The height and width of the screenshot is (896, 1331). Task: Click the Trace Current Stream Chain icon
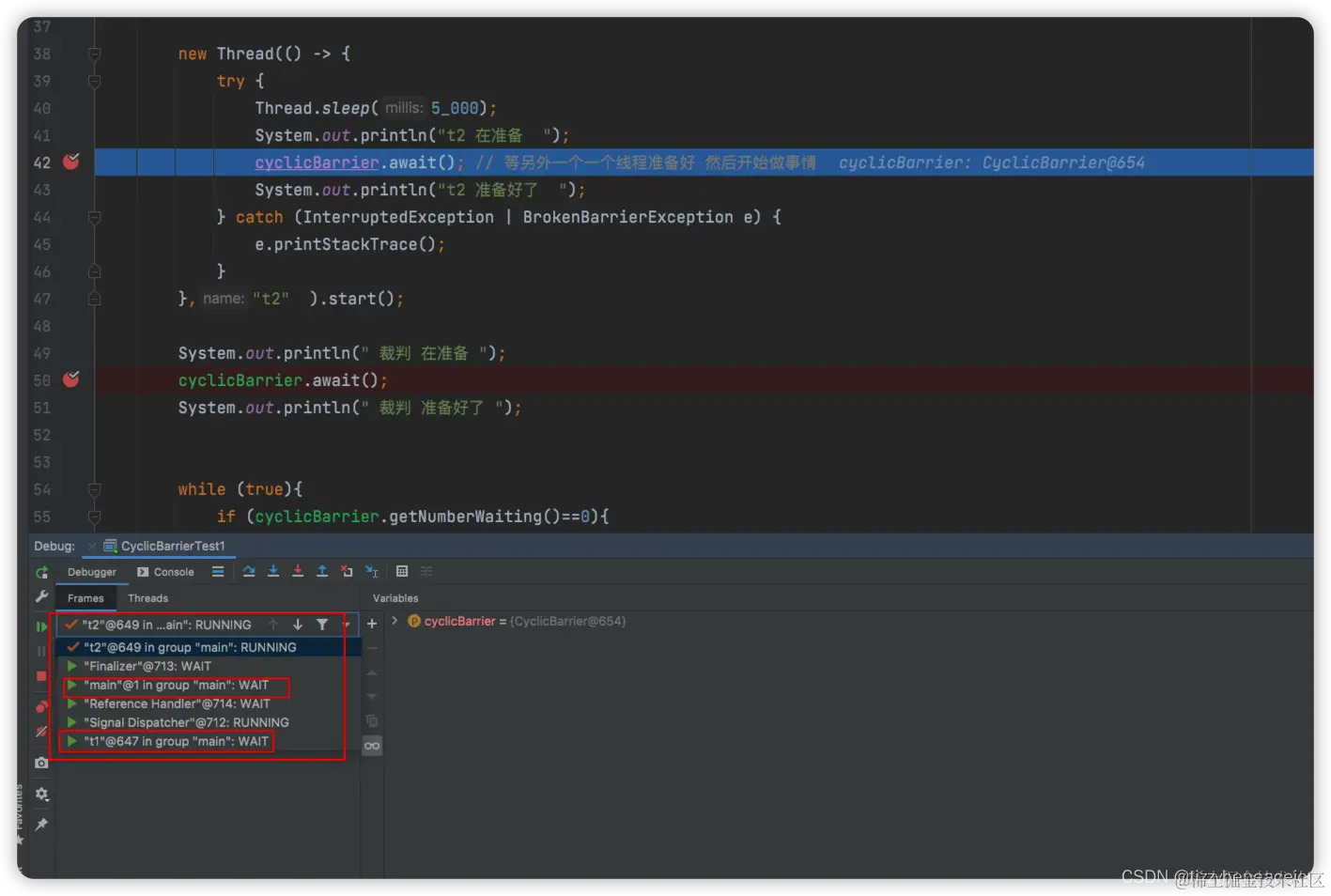pos(426,571)
